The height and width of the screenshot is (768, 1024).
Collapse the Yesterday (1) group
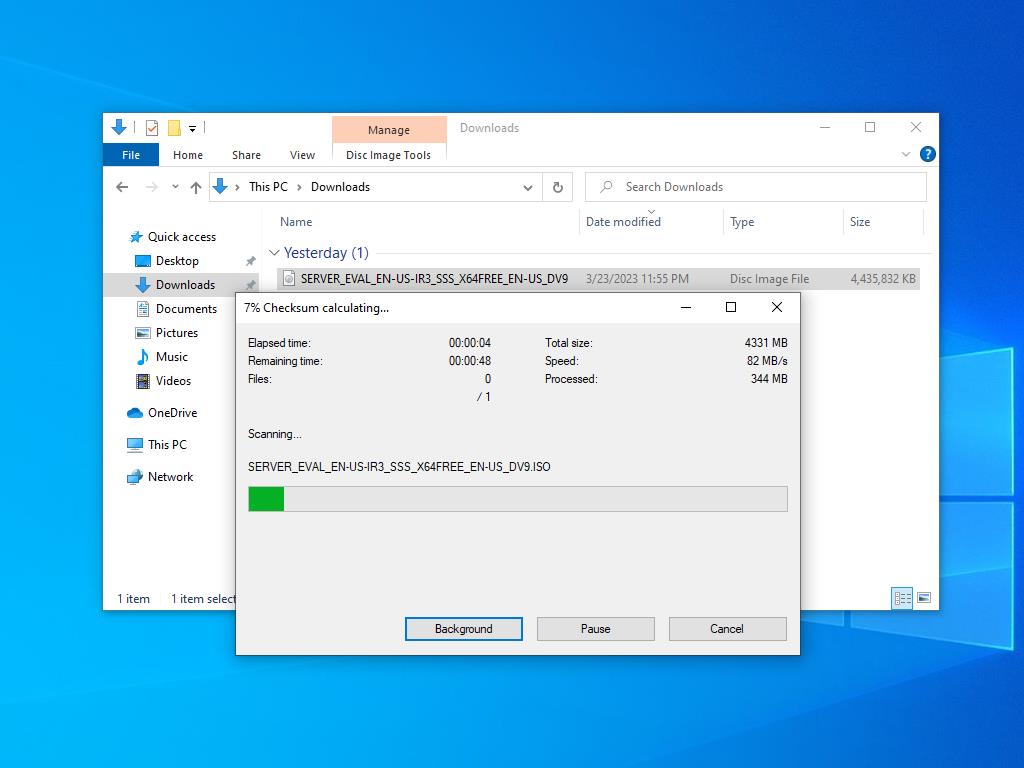(274, 253)
